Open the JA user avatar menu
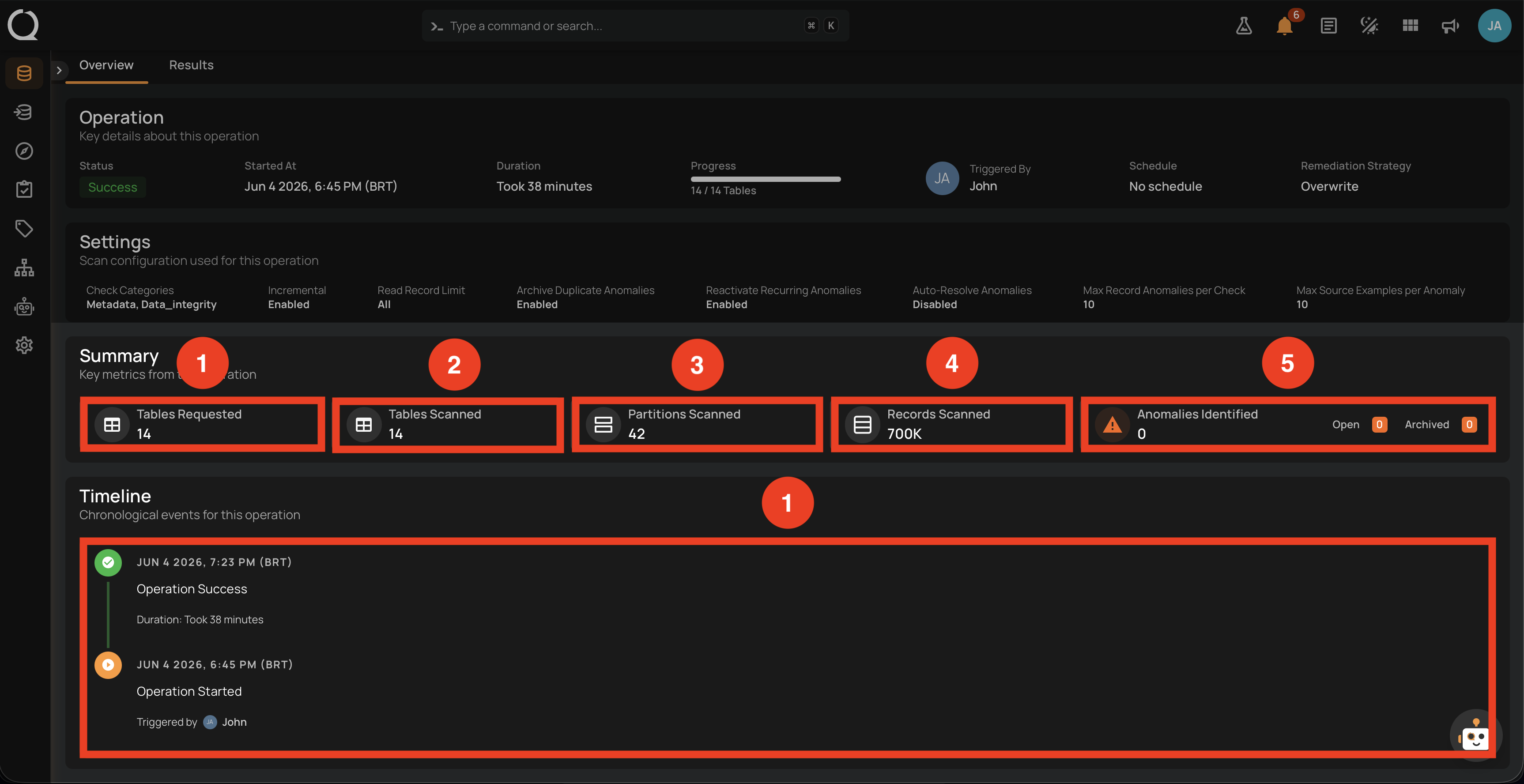The image size is (1524, 784). pos(1494,26)
